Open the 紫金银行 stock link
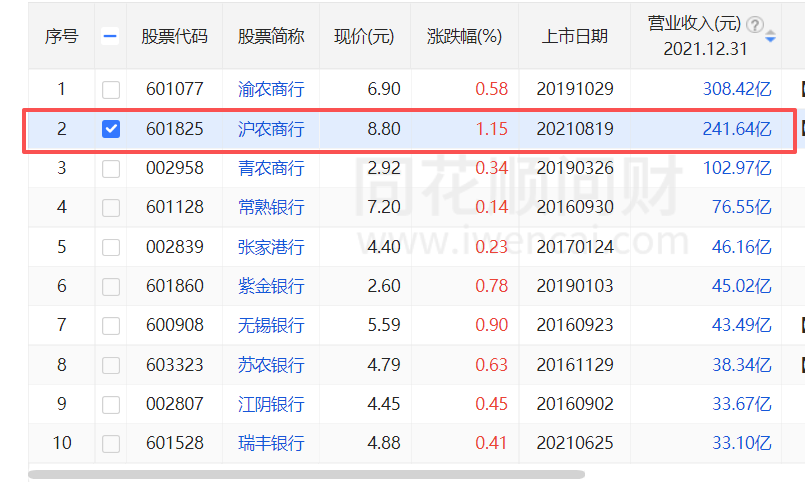 [271, 286]
